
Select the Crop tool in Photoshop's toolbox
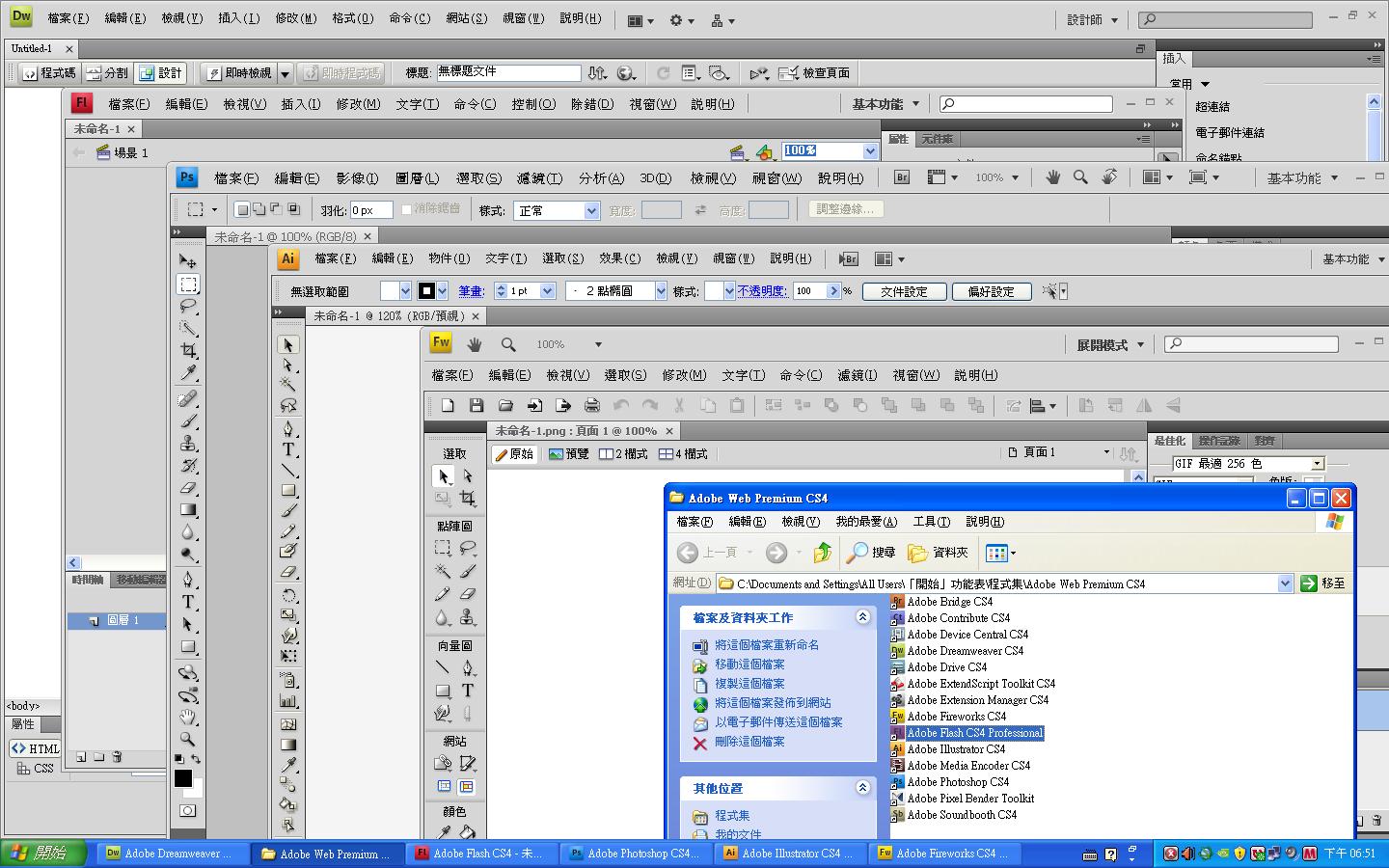(188, 350)
